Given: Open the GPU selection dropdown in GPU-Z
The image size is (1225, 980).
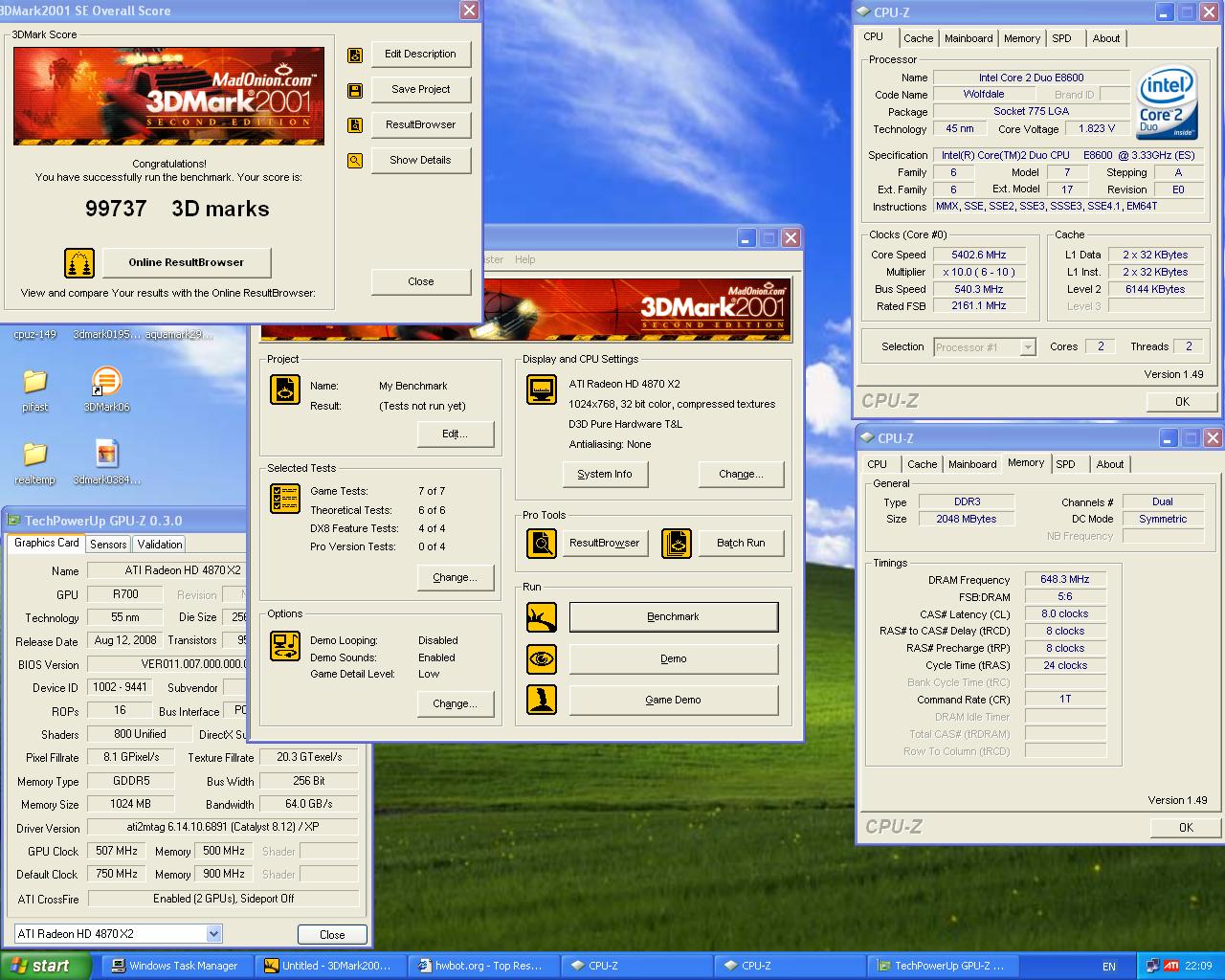Looking at the screenshot, I should coord(213,934).
